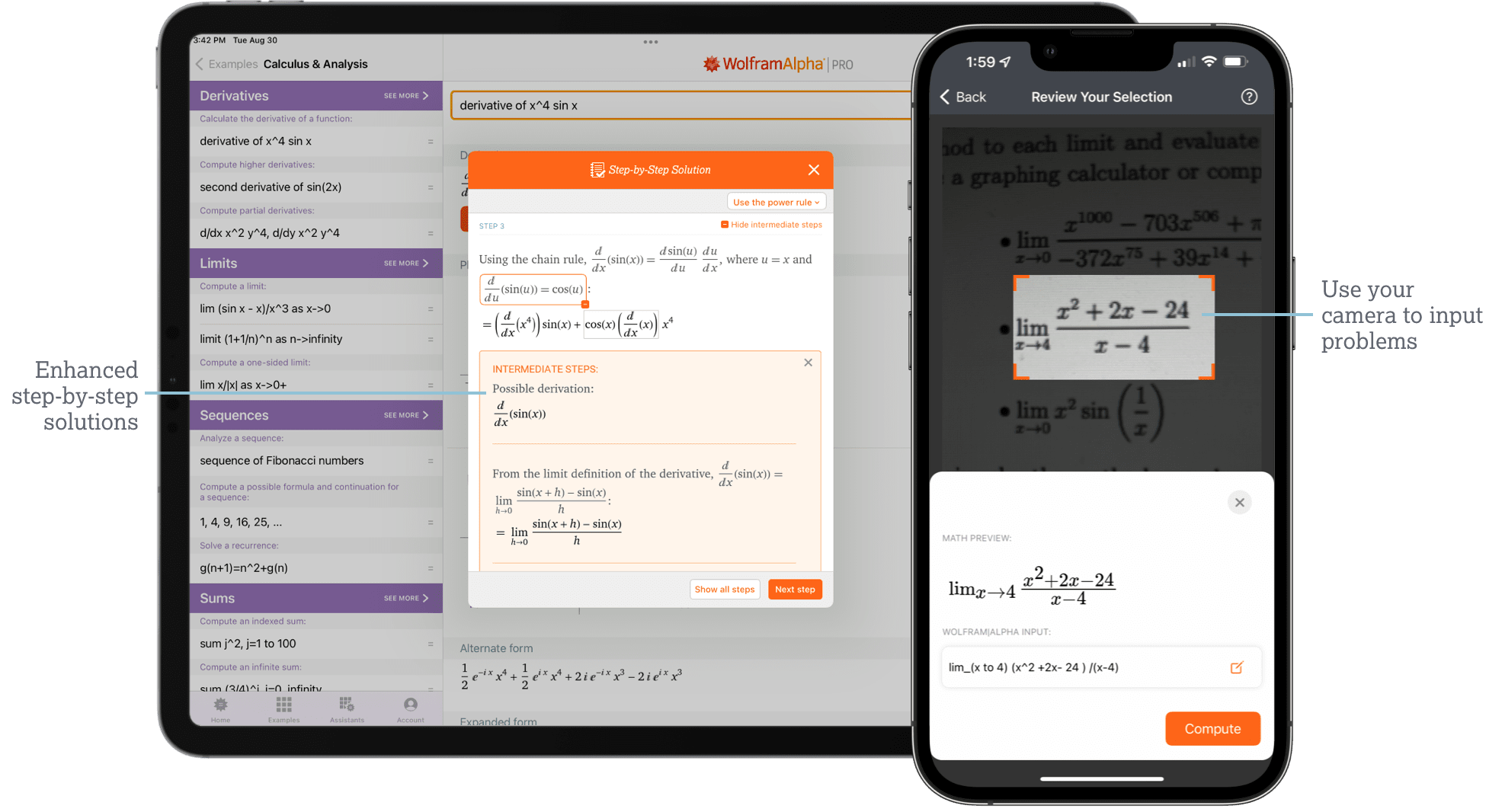Close the Step-by-Step Solution popup

814,170
